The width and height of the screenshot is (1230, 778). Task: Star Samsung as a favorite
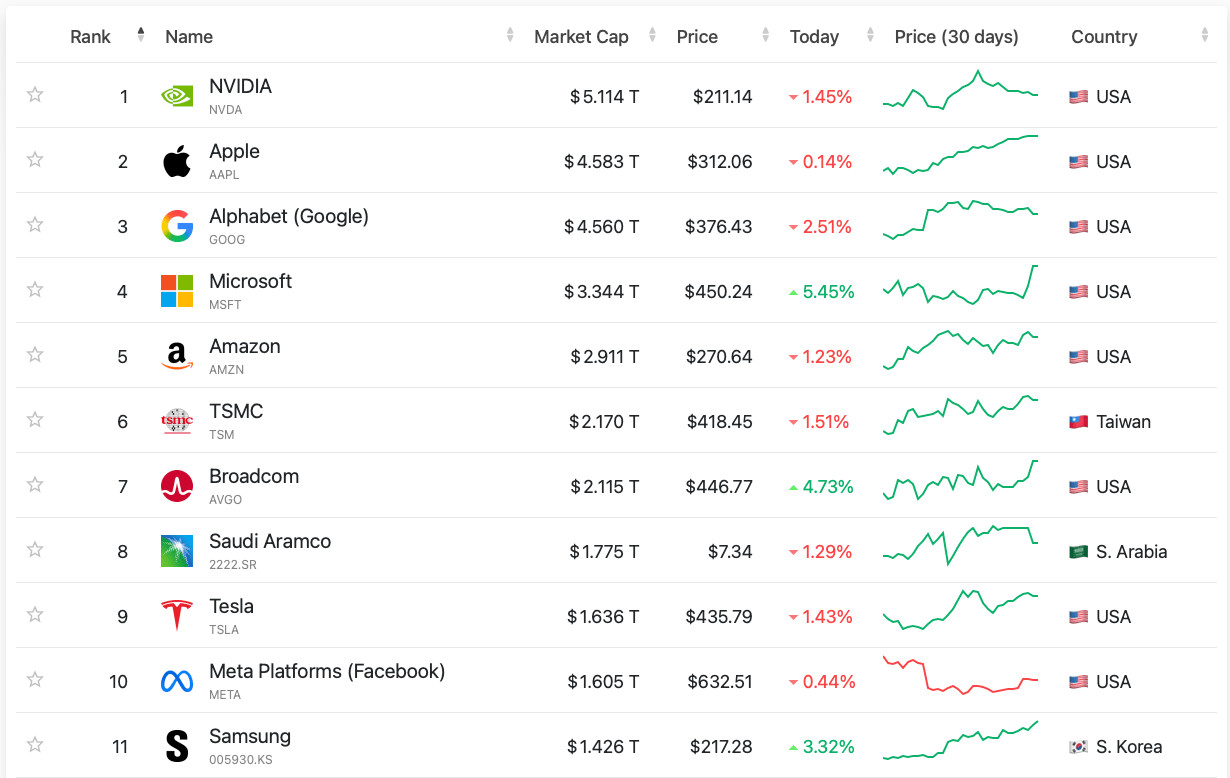(35, 745)
